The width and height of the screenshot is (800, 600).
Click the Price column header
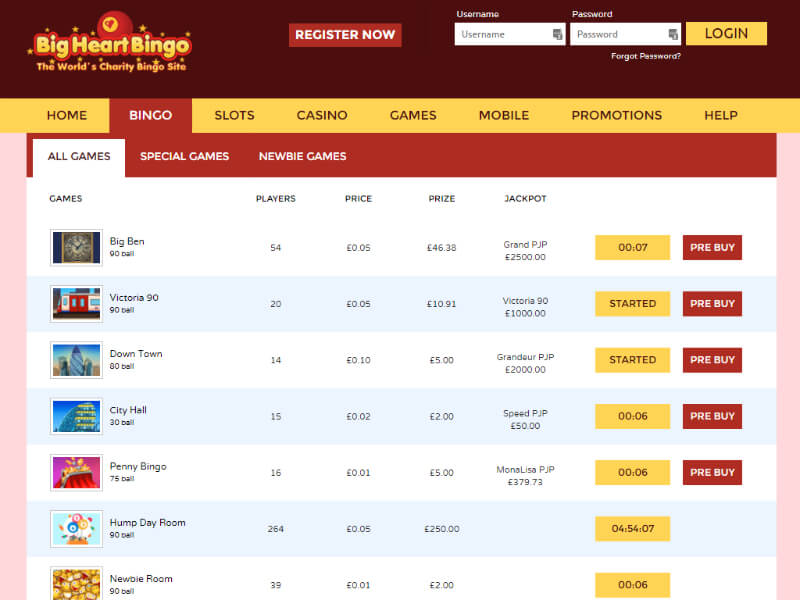click(358, 198)
